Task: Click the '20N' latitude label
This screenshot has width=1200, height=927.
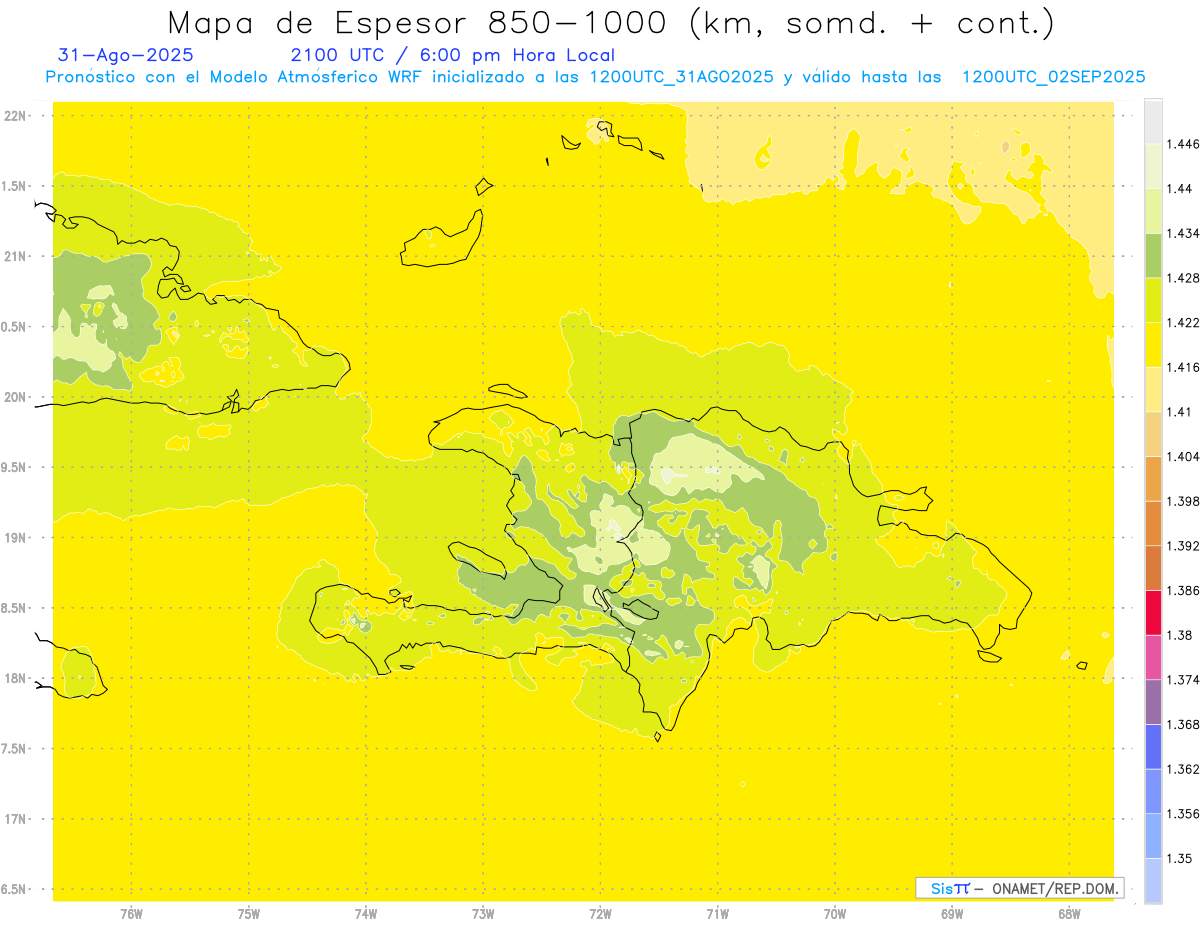Action: 15,397
